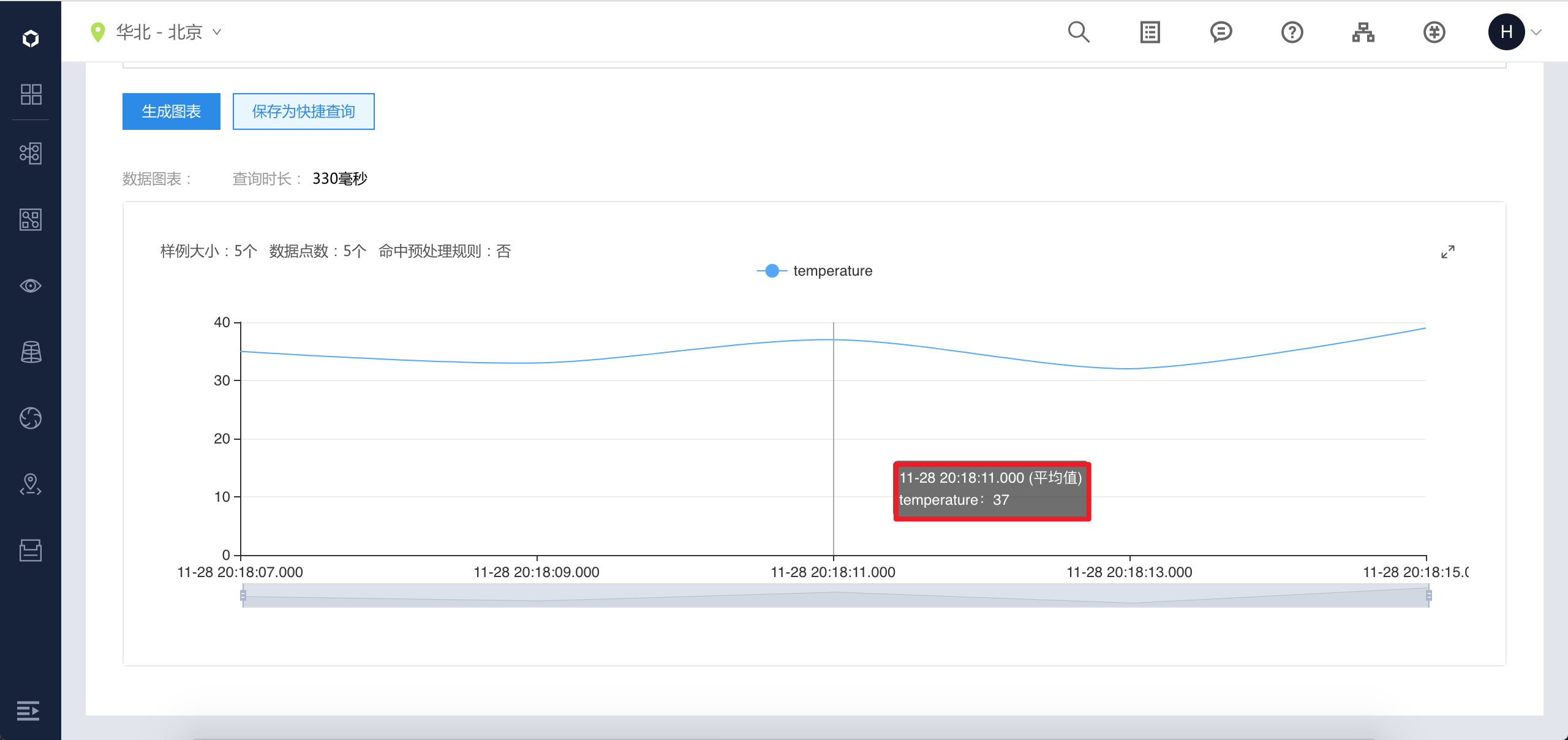Click the circled yen billing icon
The height and width of the screenshot is (740, 1568).
point(1434,32)
